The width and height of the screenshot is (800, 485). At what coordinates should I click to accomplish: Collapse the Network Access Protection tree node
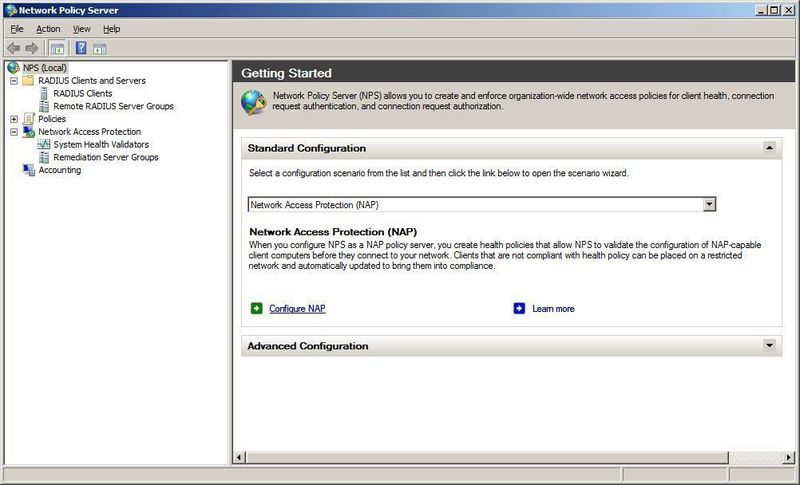point(14,132)
